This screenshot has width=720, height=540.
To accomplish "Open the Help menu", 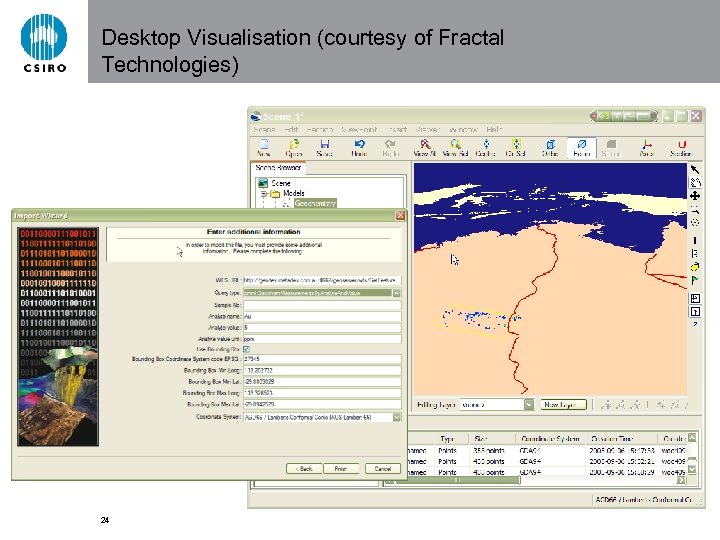I will coord(494,130).
